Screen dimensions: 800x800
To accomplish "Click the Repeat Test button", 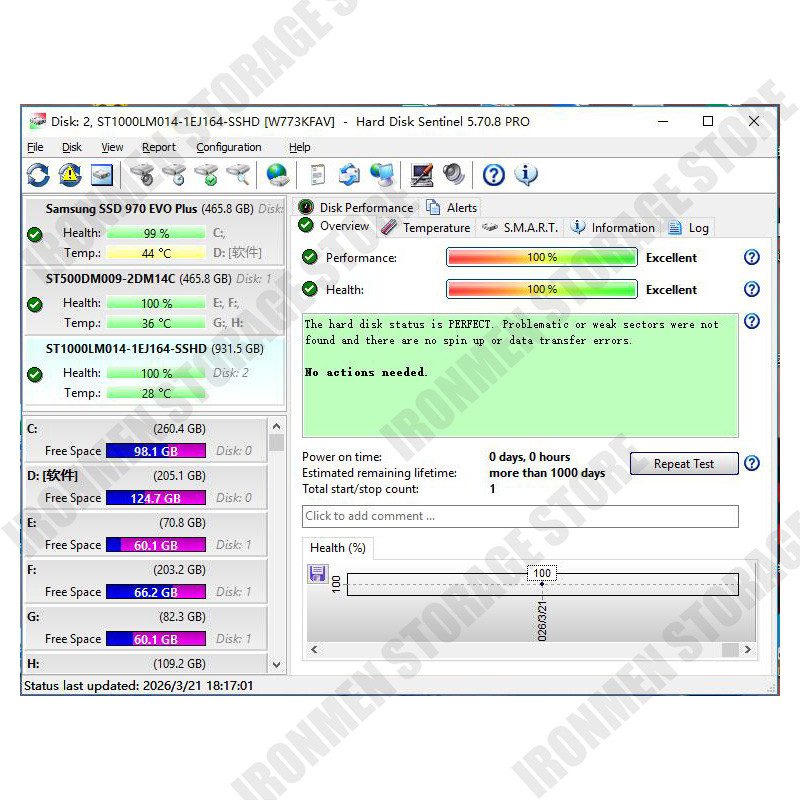I will (x=684, y=463).
